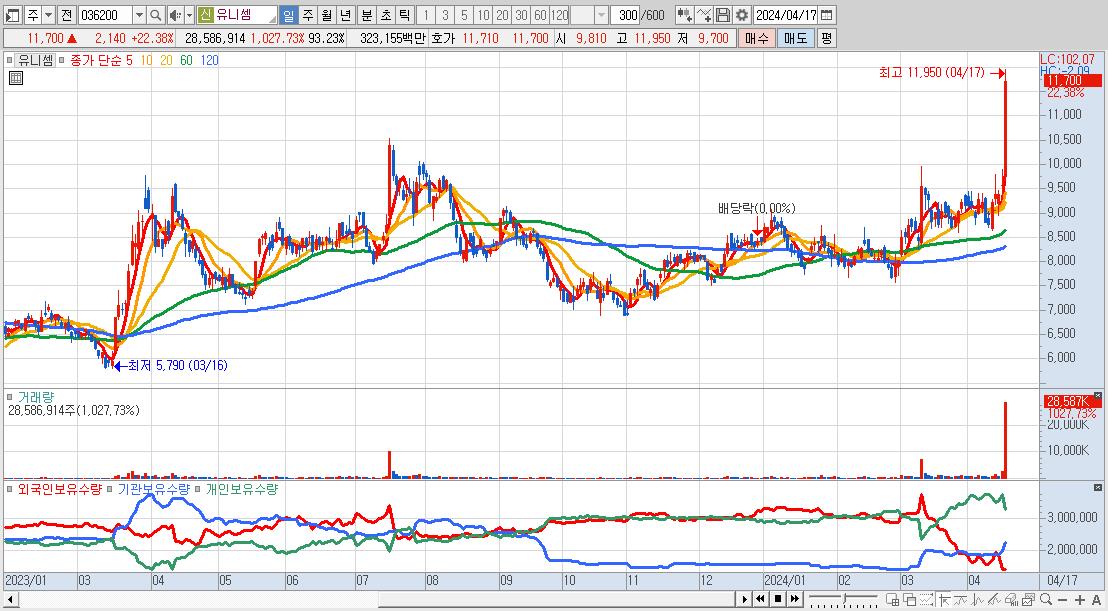Select the 5 interval button
Viewport: 1108px width, 611px height.
(x=464, y=15)
